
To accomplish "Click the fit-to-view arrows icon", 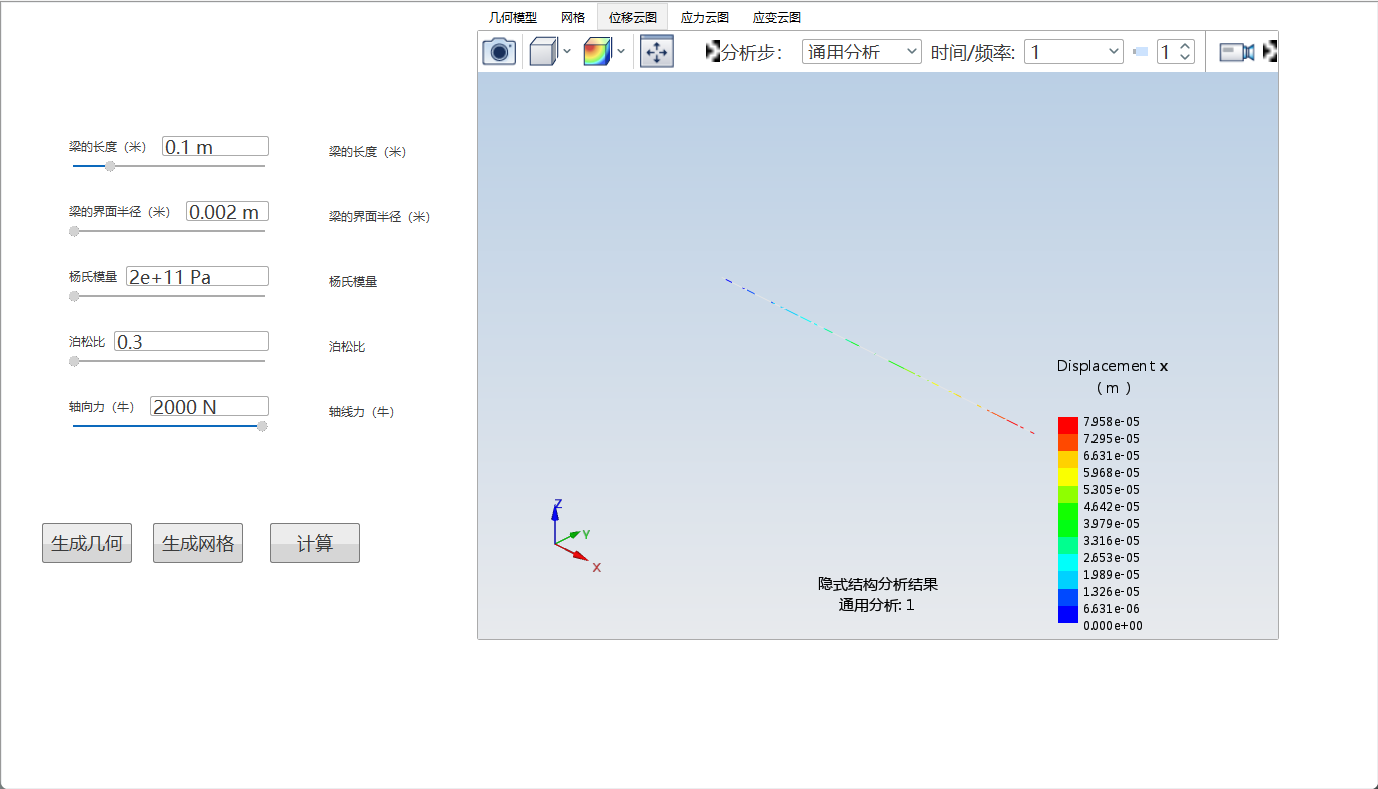I will pyautogui.click(x=657, y=51).
